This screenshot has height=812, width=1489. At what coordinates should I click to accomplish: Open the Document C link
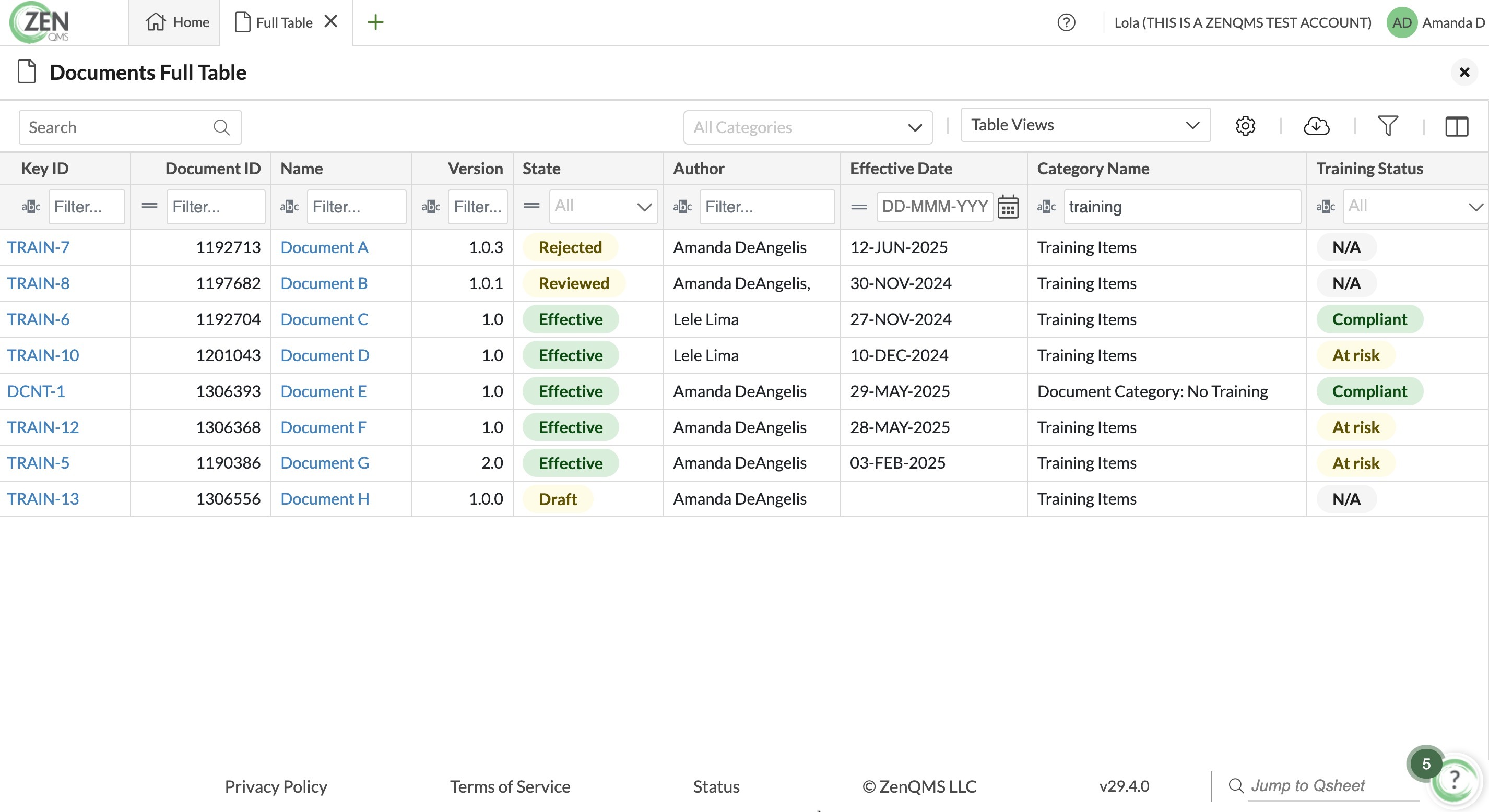324,319
